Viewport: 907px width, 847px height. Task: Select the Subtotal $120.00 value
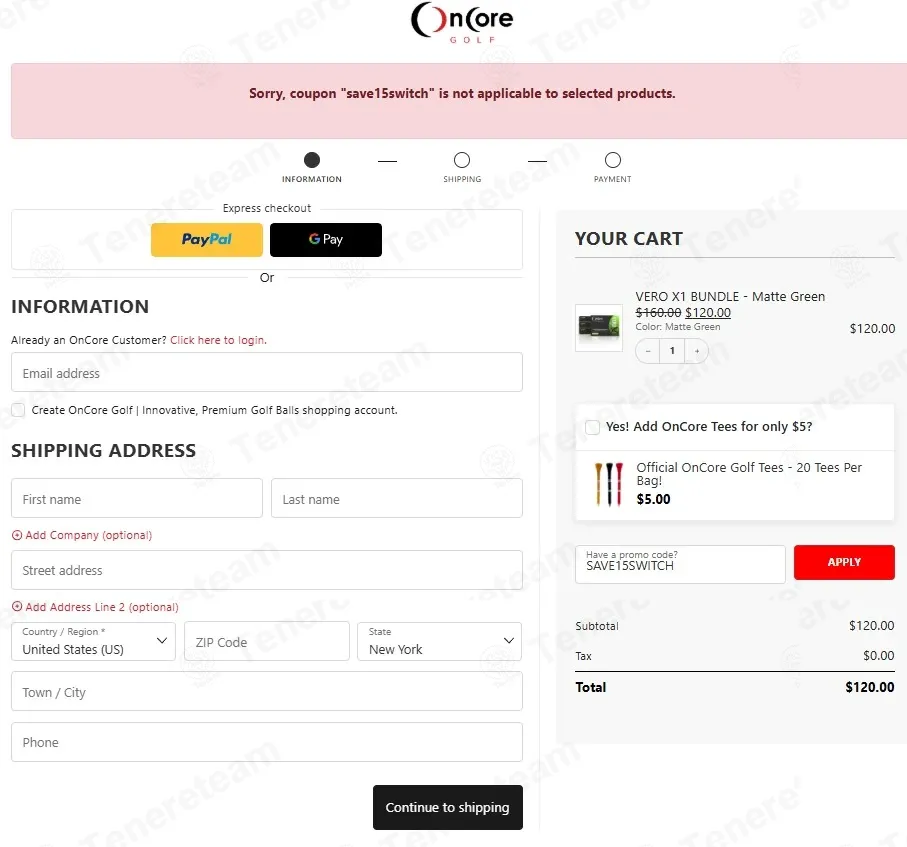(x=871, y=625)
